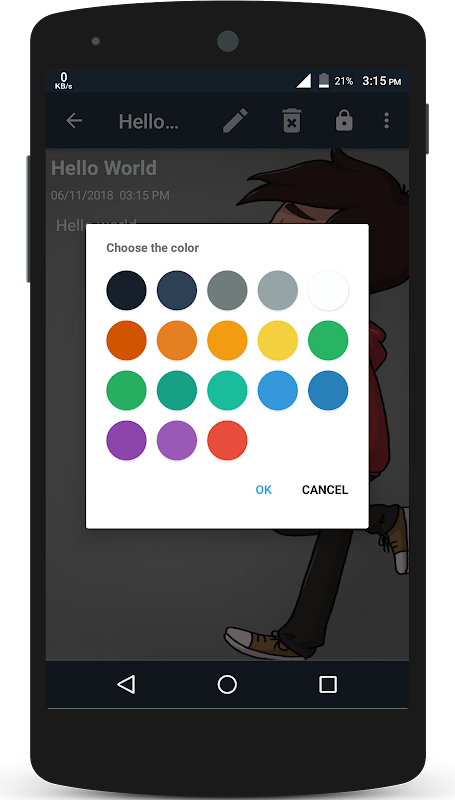This screenshot has width=455, height=800.
Task: Pick the teal turquoise color circle
Action: (x=227, y=390)
